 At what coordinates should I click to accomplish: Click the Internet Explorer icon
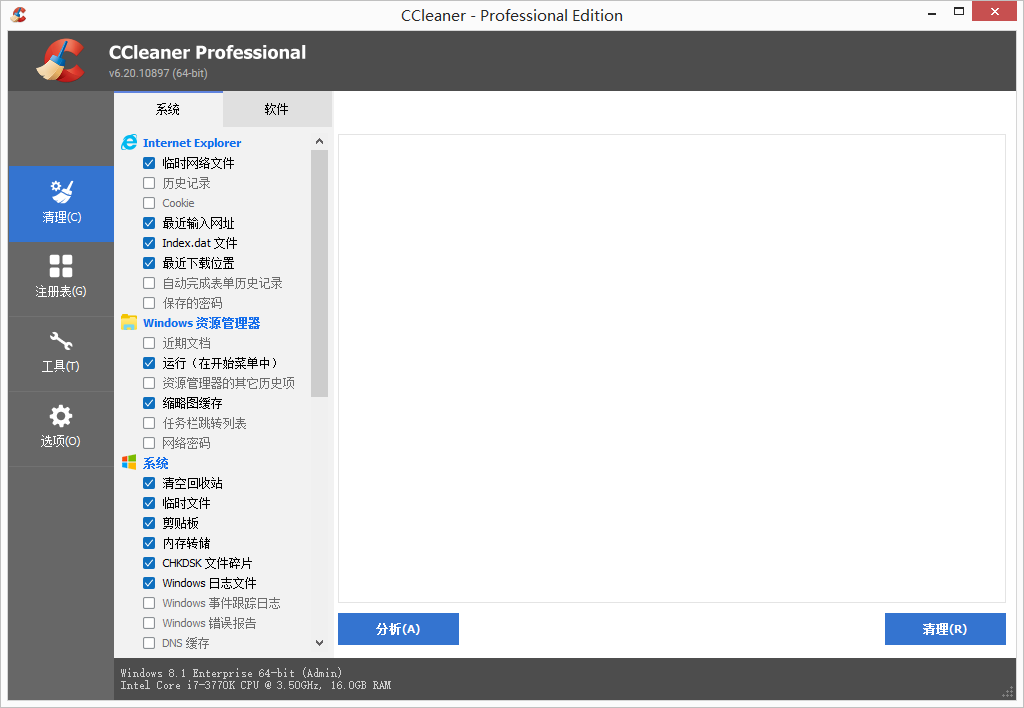[129, 142]
